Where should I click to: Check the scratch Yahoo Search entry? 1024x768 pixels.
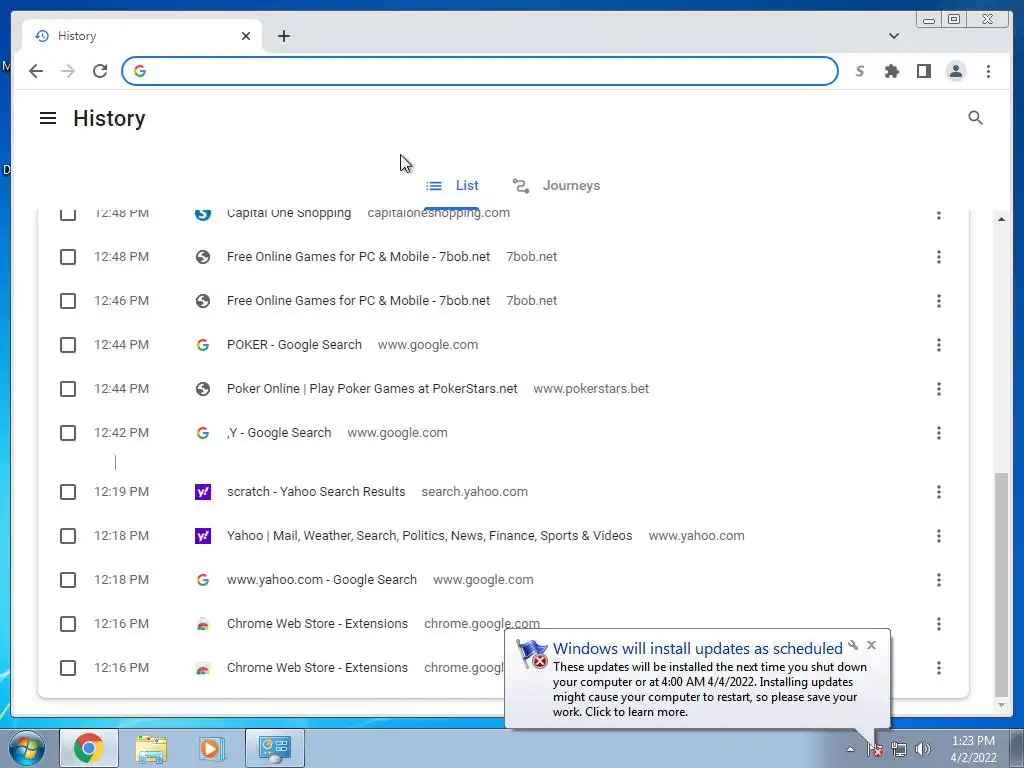pos(68,492)
